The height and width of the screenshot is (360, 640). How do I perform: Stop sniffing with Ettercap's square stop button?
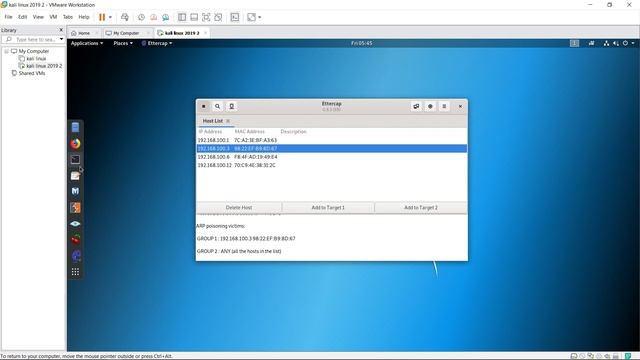pyautogui.click(x=204, y=106)
